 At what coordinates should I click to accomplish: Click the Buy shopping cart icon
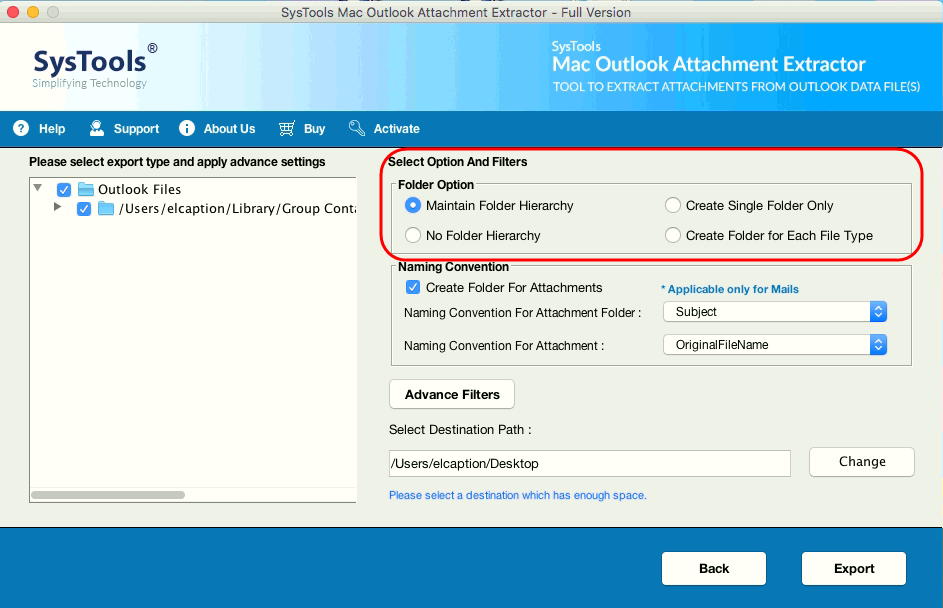287,128
